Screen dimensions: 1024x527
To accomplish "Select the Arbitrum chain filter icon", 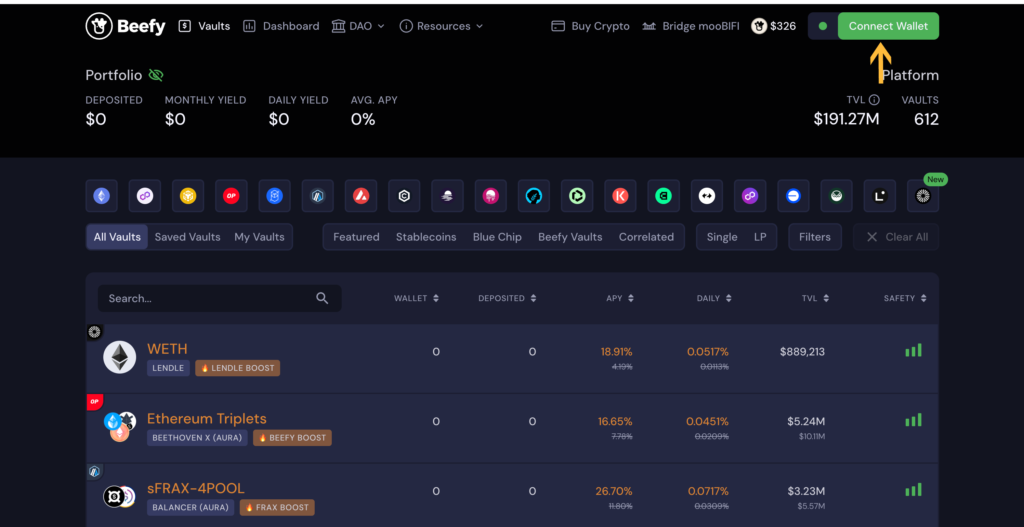I will [318, 196].
